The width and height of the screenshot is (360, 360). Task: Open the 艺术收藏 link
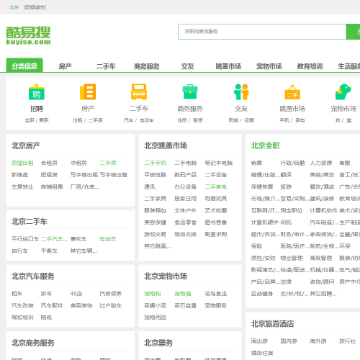216,211
